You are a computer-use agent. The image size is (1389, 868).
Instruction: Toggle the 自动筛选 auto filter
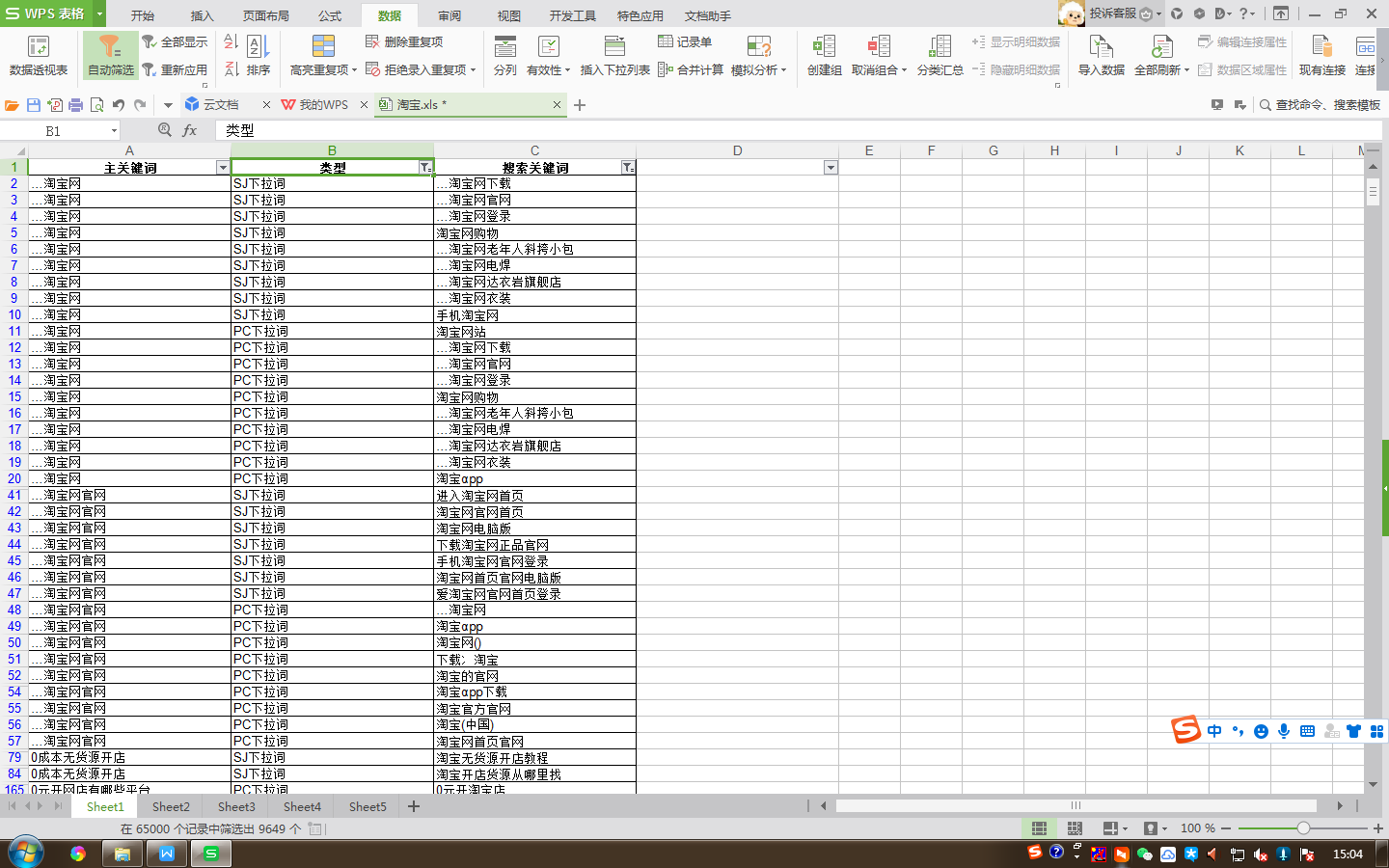point(111,56)
